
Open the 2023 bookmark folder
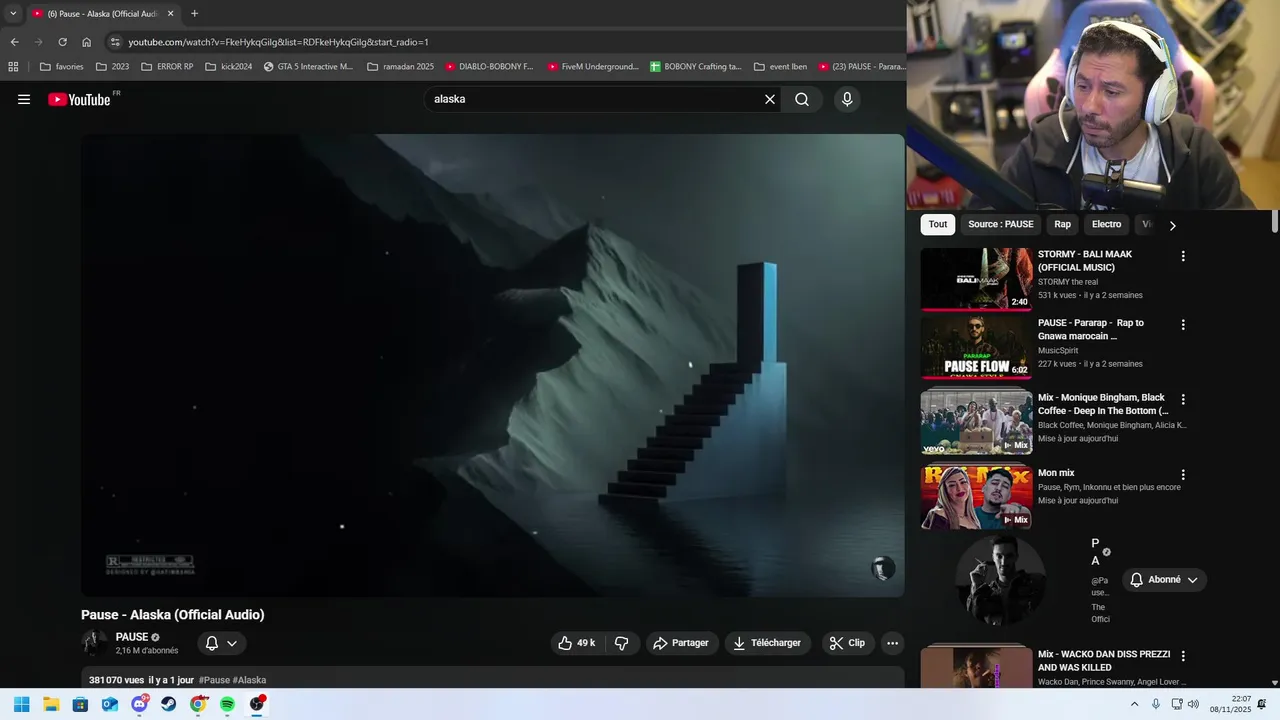112,67
